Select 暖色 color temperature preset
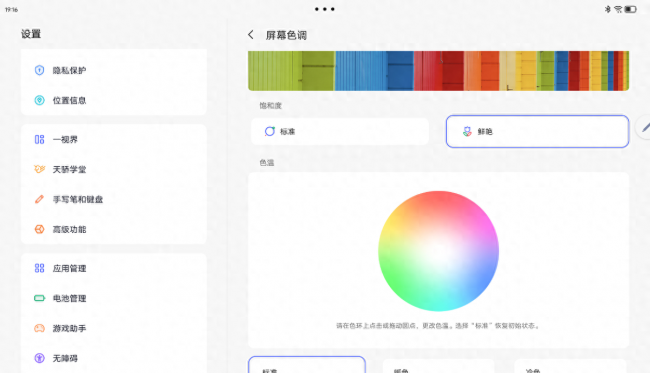650x373 pixels. (438, 366)
